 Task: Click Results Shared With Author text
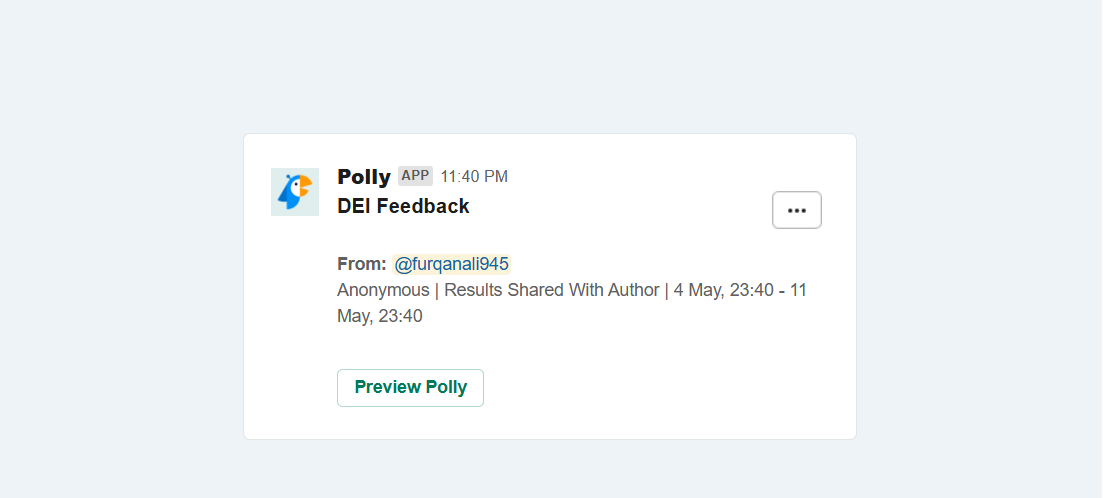[552, 290]
